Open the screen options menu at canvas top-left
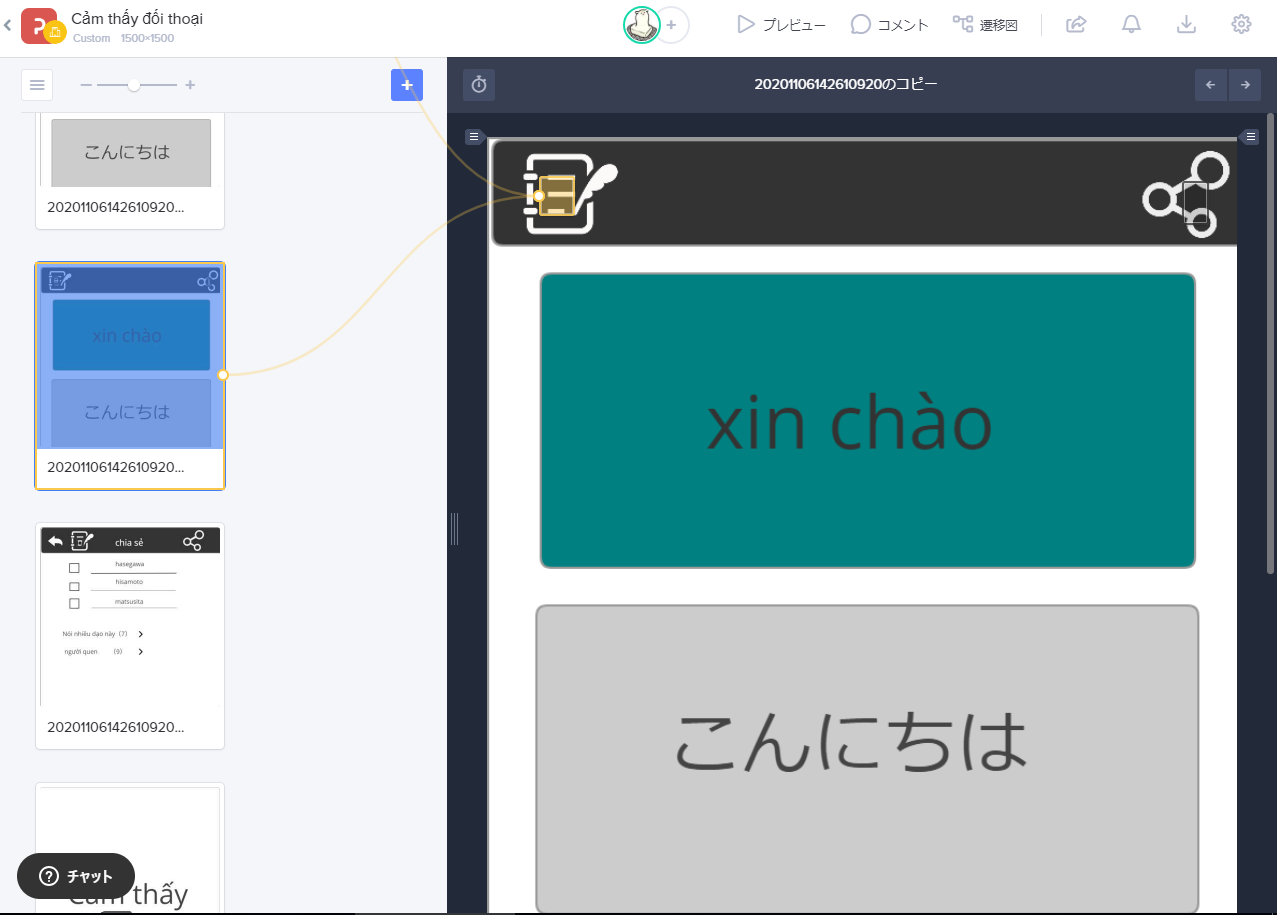Image resolution: width=1277 pixels, height=915 pixels. point(474,136)
